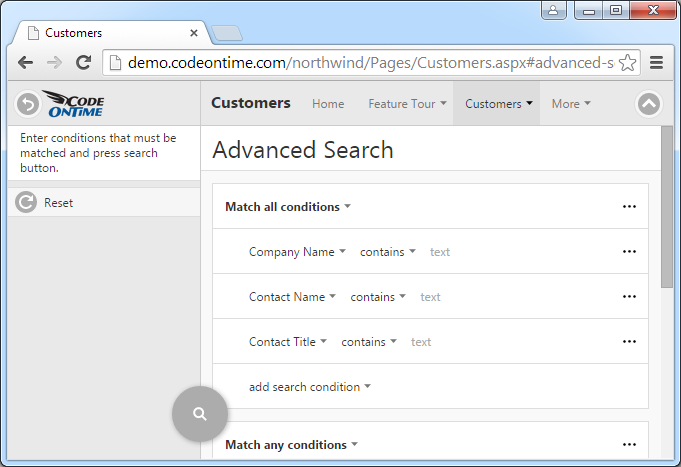This screenshot has width=681, height=467.
Task: Open more options for Contact Title row
Action: tap(629, 342)
